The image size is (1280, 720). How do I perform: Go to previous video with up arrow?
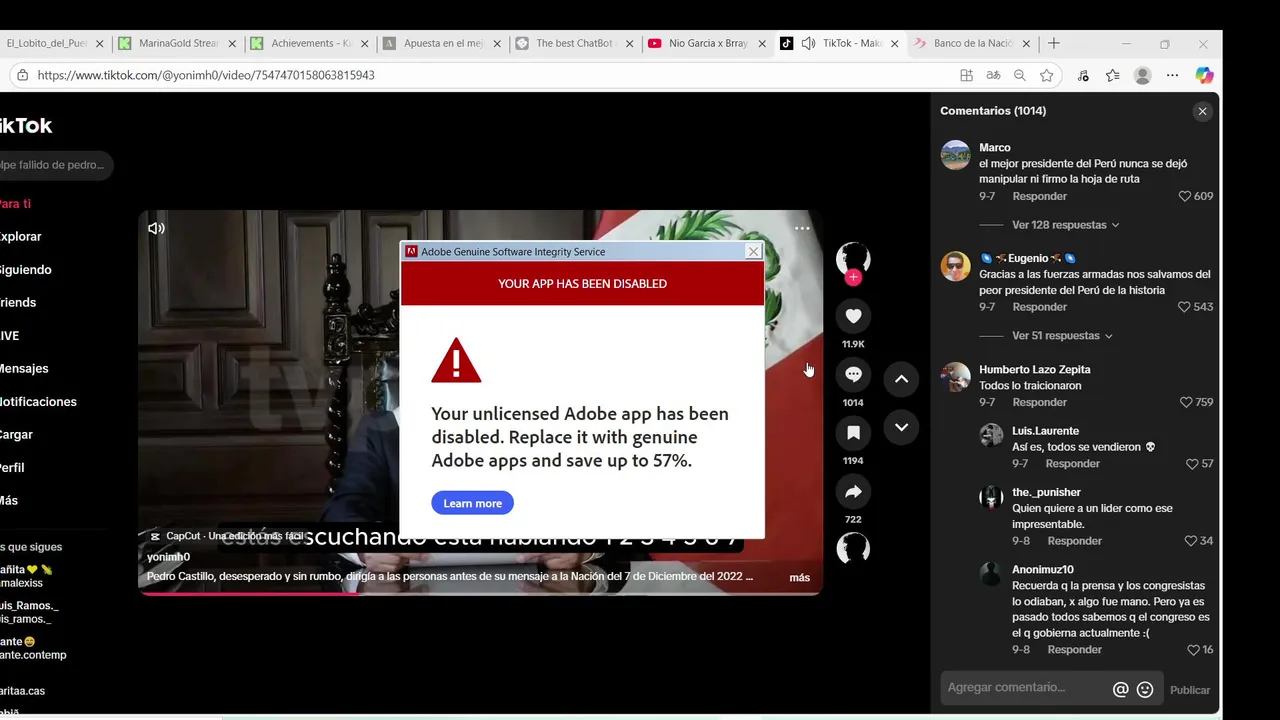click(901, 379)
